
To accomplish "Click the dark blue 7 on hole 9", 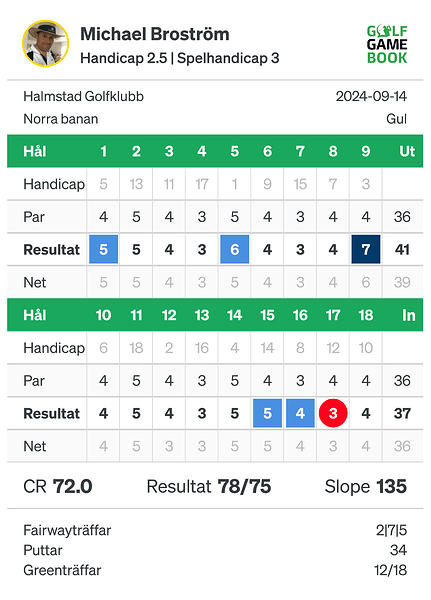I will click(x=366, y=249).
